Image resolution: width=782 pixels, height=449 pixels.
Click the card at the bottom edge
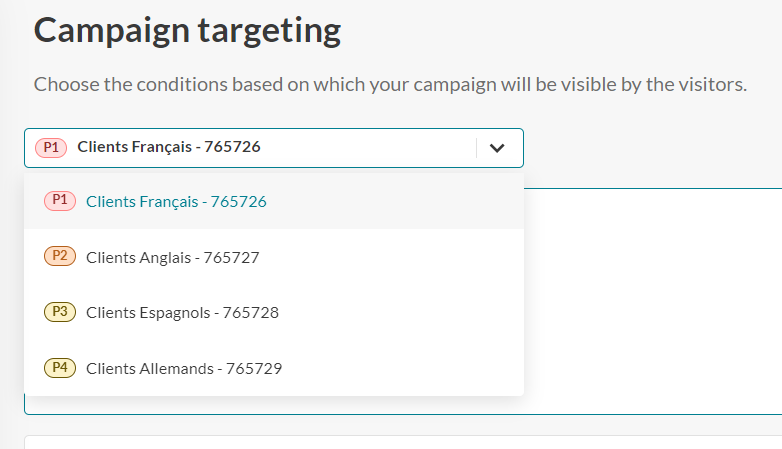coord(403,443)
